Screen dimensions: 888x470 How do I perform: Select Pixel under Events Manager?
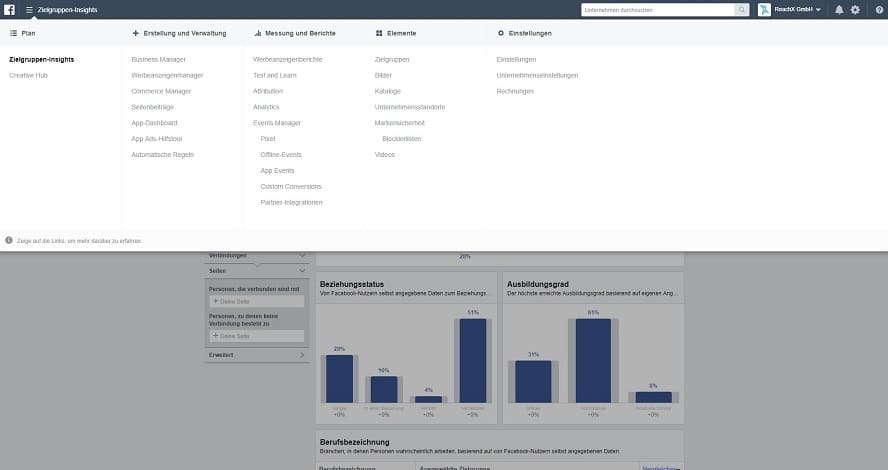(x=268, y=139)
